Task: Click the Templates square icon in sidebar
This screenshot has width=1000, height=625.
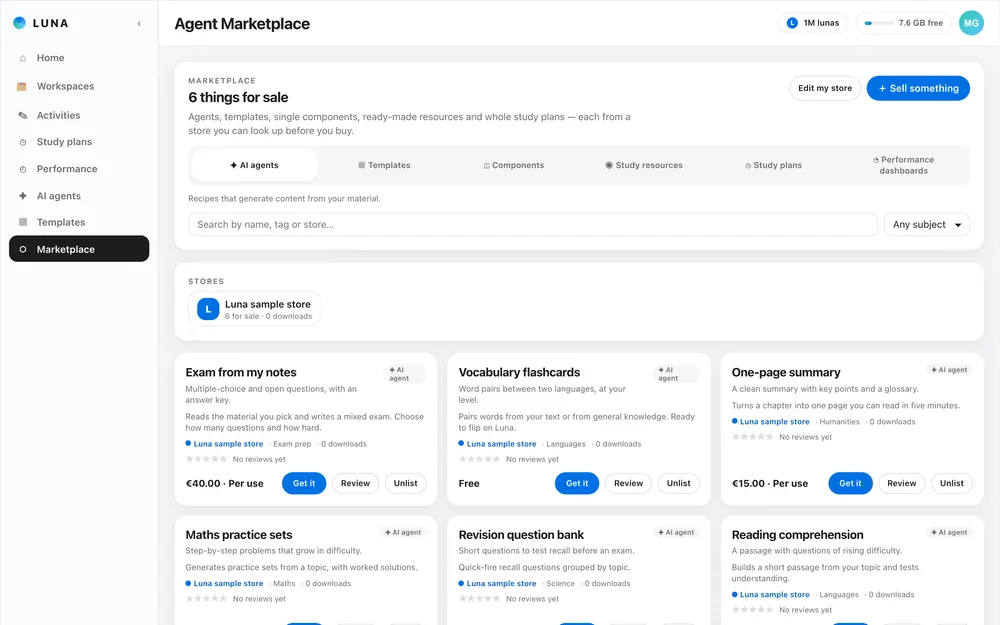Action: pyautogui.click(x=23, y=222)
